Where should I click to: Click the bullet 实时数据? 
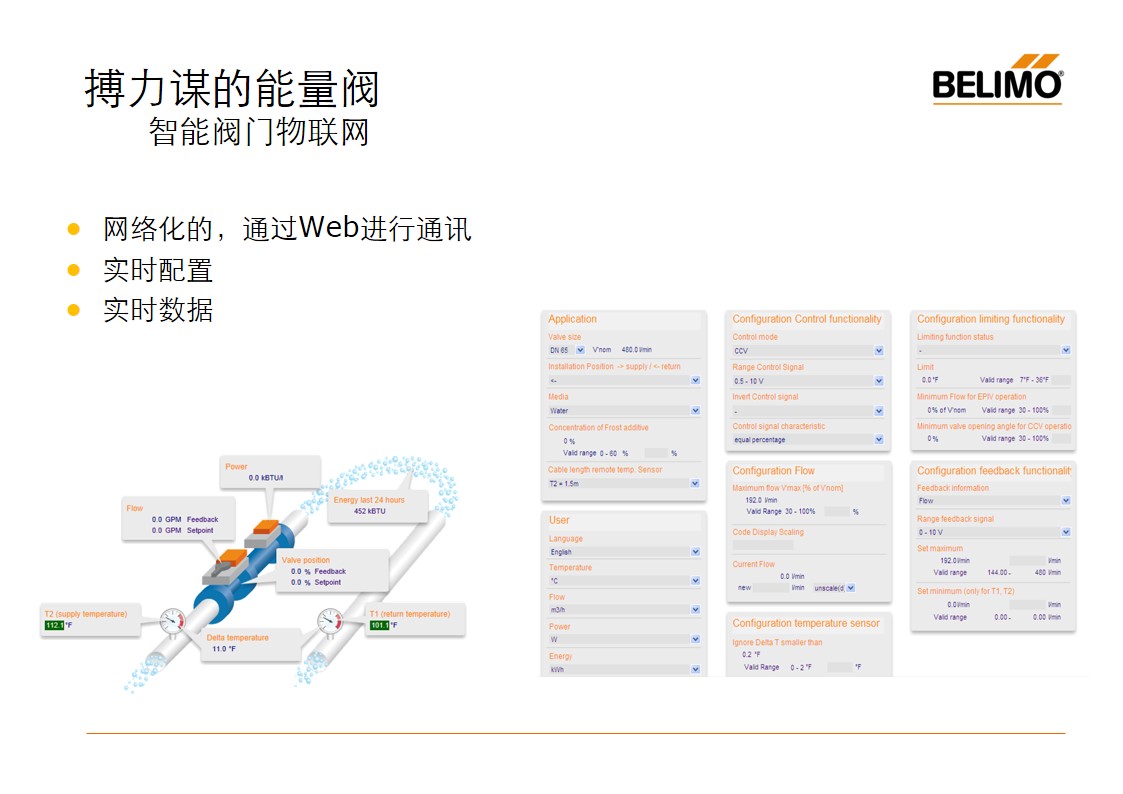click(x=158, y=310)
